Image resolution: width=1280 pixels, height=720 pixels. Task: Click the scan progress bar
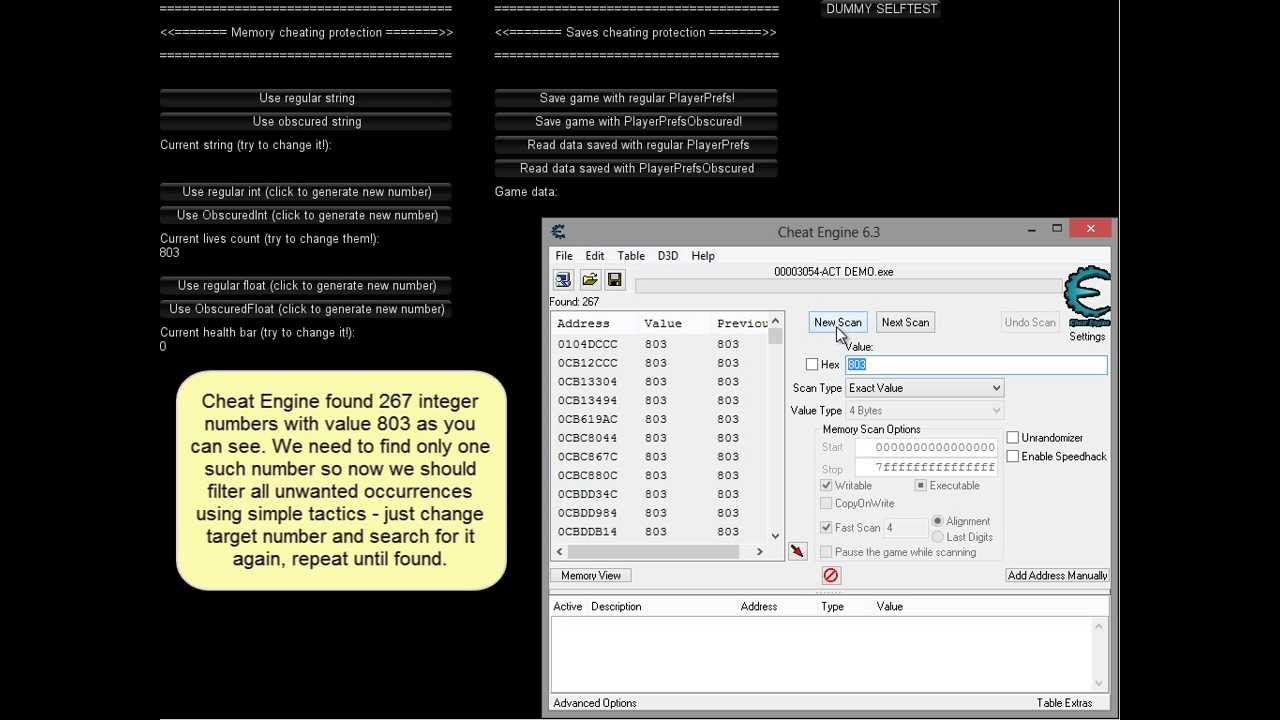848,286
